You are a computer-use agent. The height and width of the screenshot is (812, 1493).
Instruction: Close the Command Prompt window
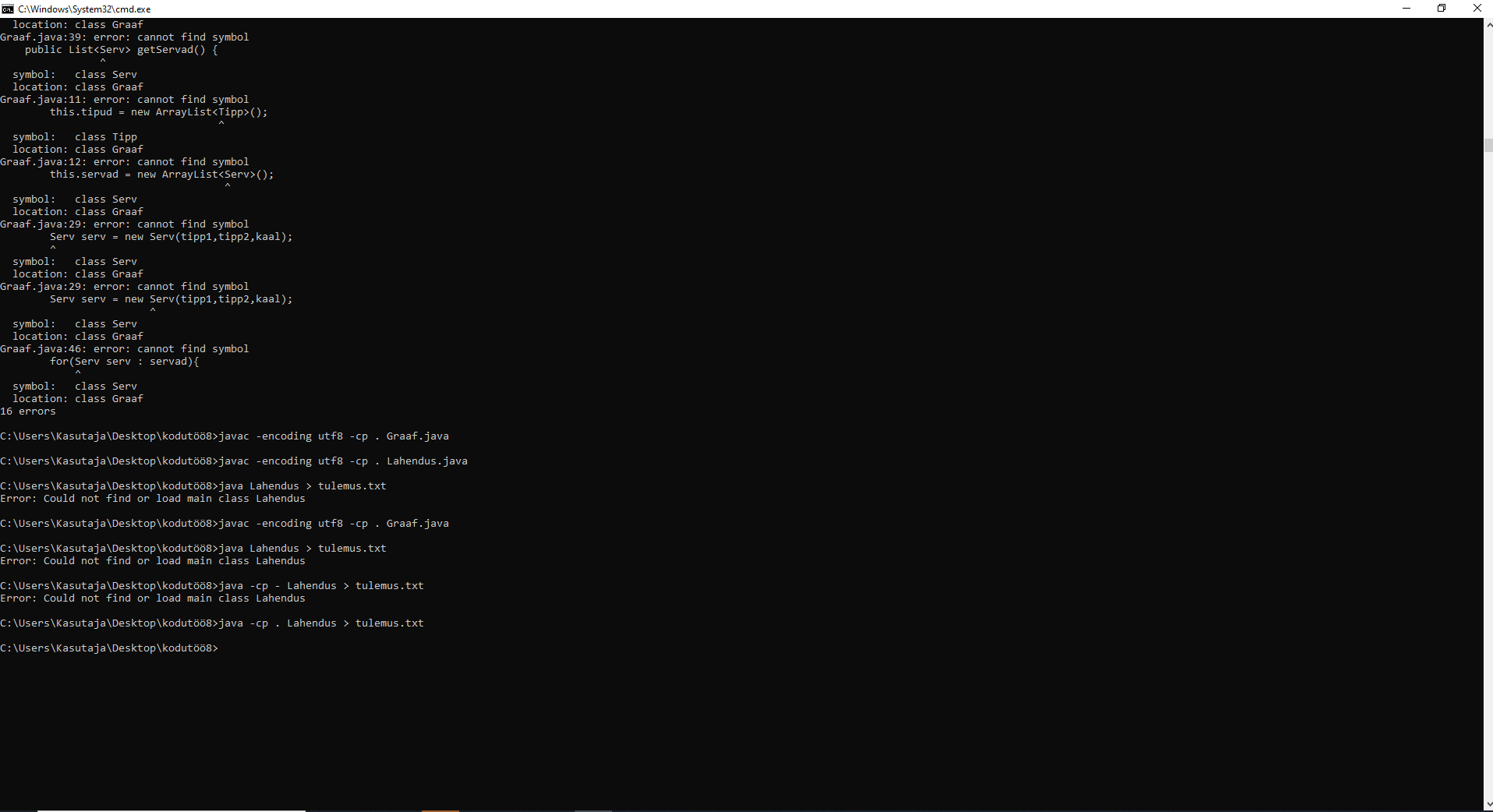click(1477, 9)
